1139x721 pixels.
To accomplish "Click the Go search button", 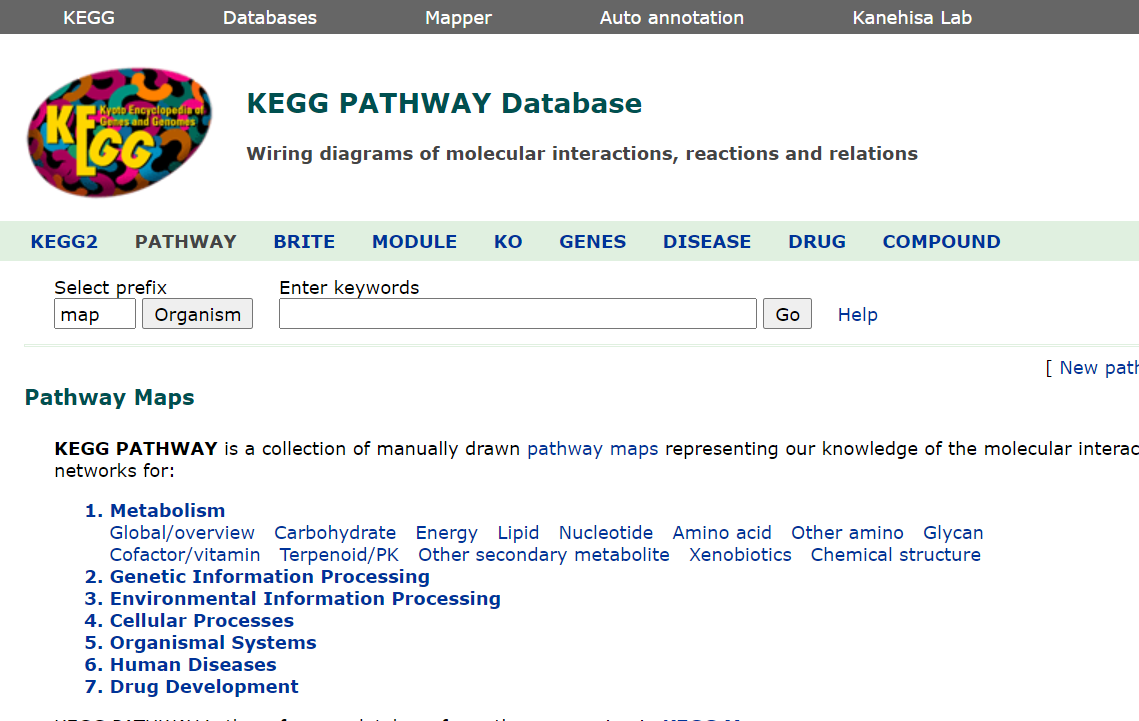I will tap(787, 314).
